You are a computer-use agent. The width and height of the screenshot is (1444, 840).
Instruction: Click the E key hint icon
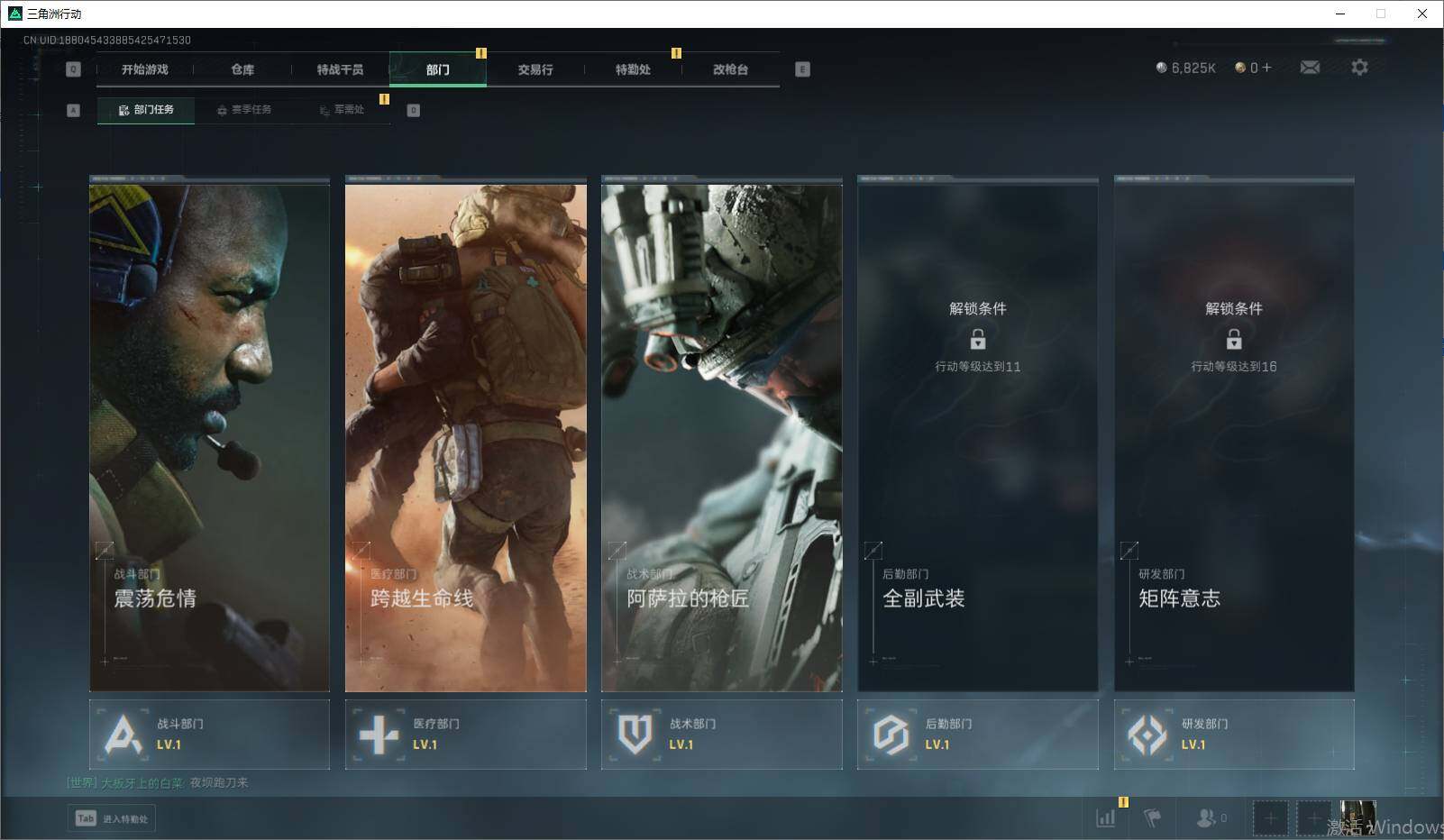(x=802, y=69)
